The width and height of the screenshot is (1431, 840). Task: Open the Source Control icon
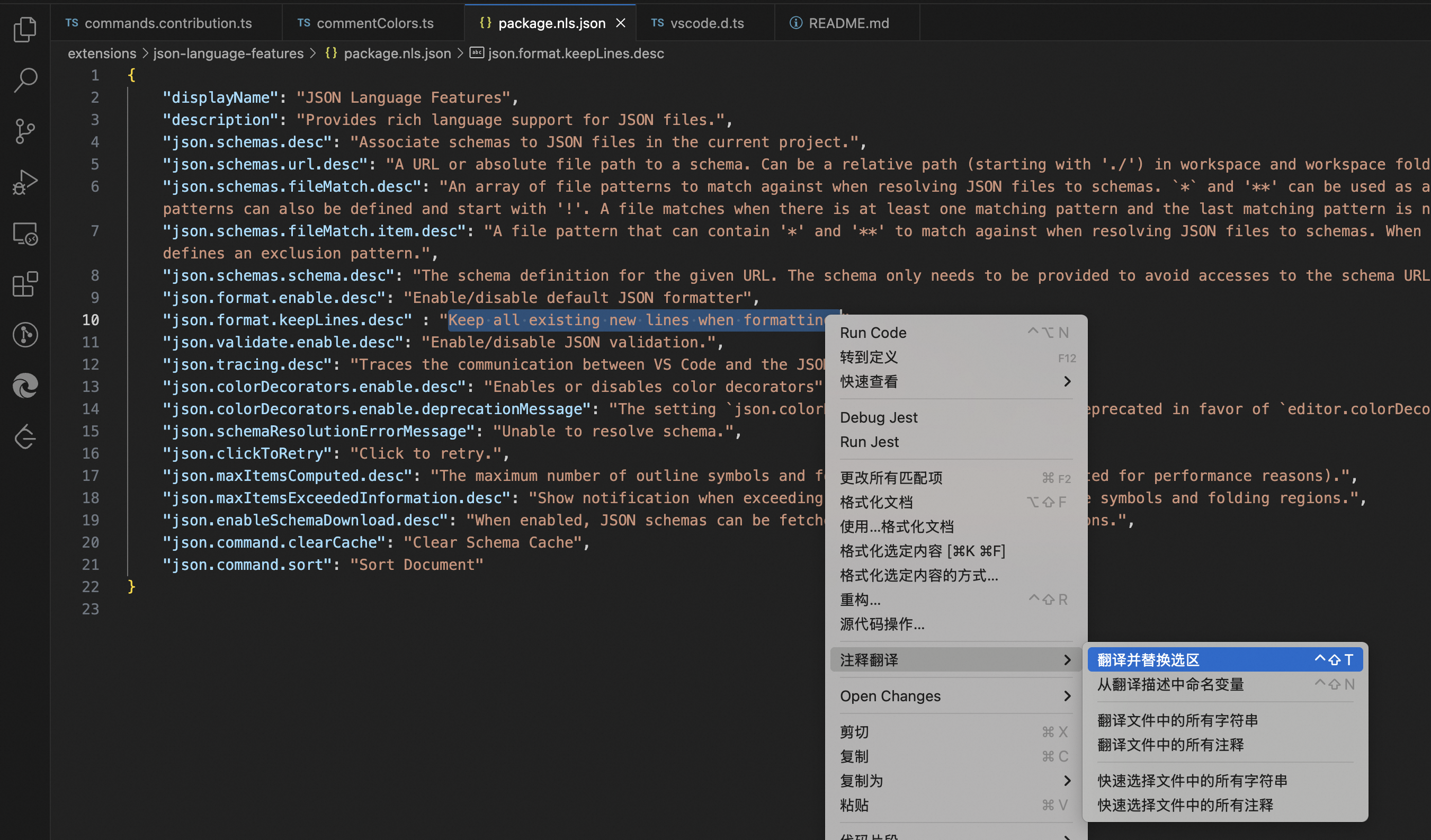pos(25,131)
